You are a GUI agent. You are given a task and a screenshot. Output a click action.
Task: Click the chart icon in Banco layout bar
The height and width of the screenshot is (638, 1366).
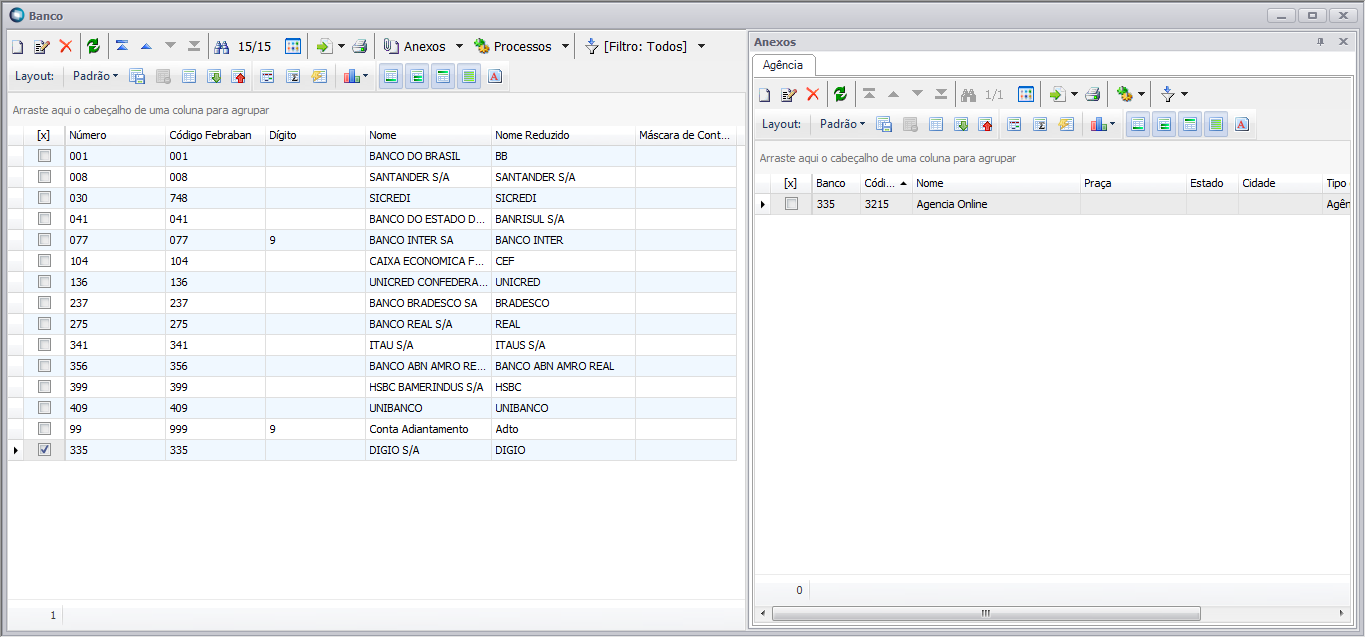click(x=350, y=76)
